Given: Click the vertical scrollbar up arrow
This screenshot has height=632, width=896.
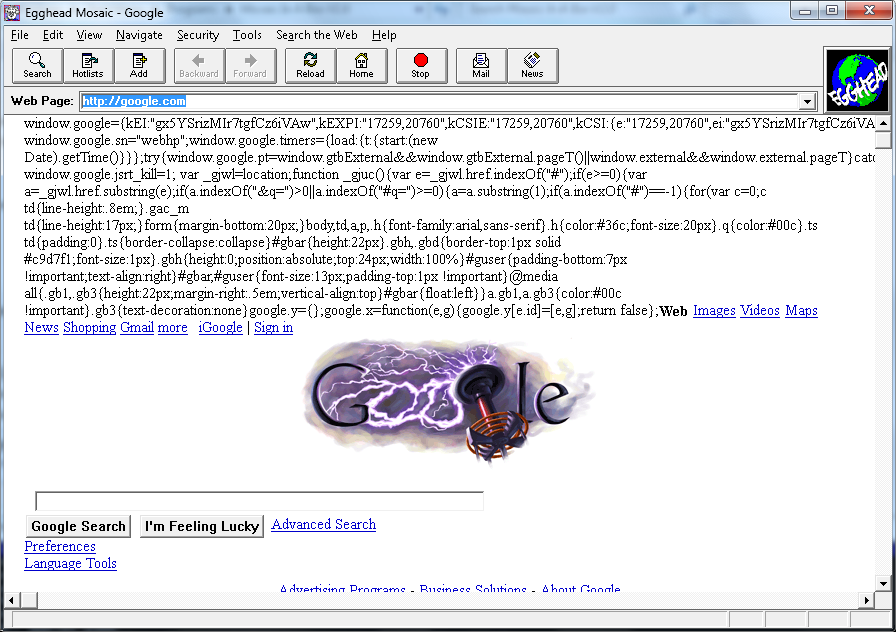Looking at the screenshot, I should pyautogui.click(x=883, y=123).
